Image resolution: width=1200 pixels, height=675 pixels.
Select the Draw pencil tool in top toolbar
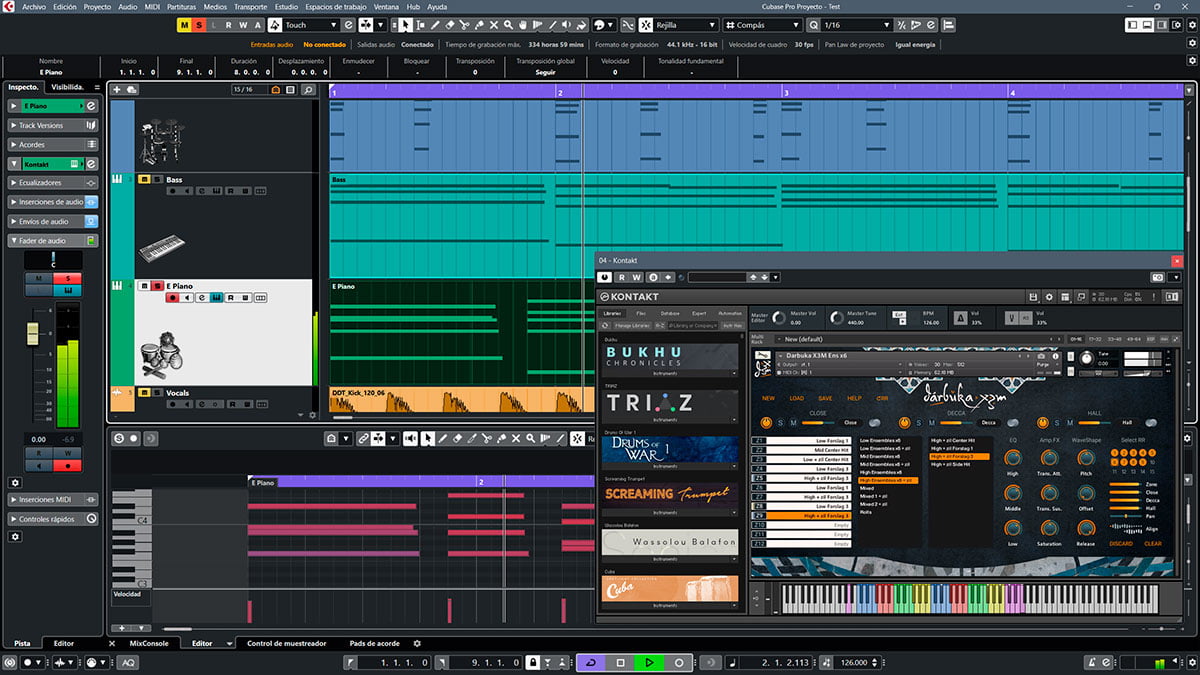coord(435,25)
